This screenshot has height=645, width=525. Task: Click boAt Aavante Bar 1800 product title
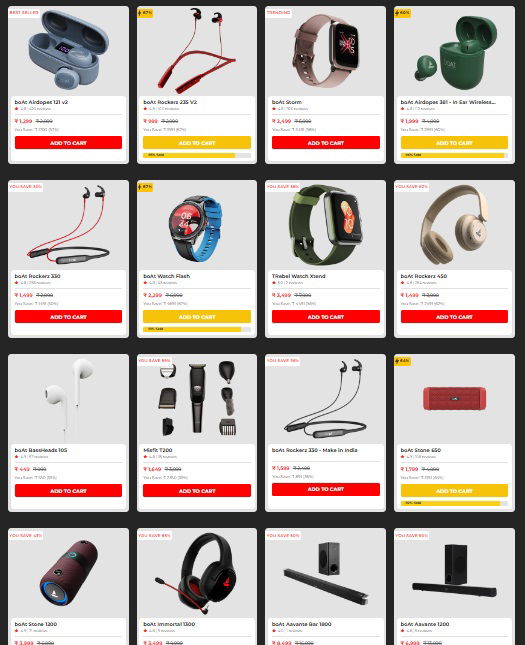[302, 624]
